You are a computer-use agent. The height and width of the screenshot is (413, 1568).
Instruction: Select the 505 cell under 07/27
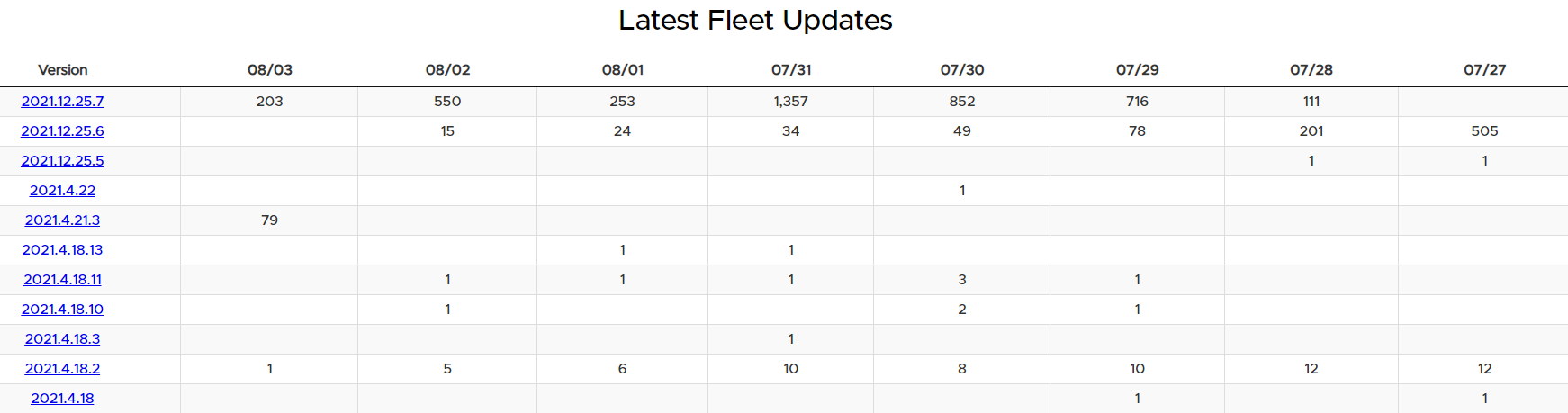pos(1484,131)
